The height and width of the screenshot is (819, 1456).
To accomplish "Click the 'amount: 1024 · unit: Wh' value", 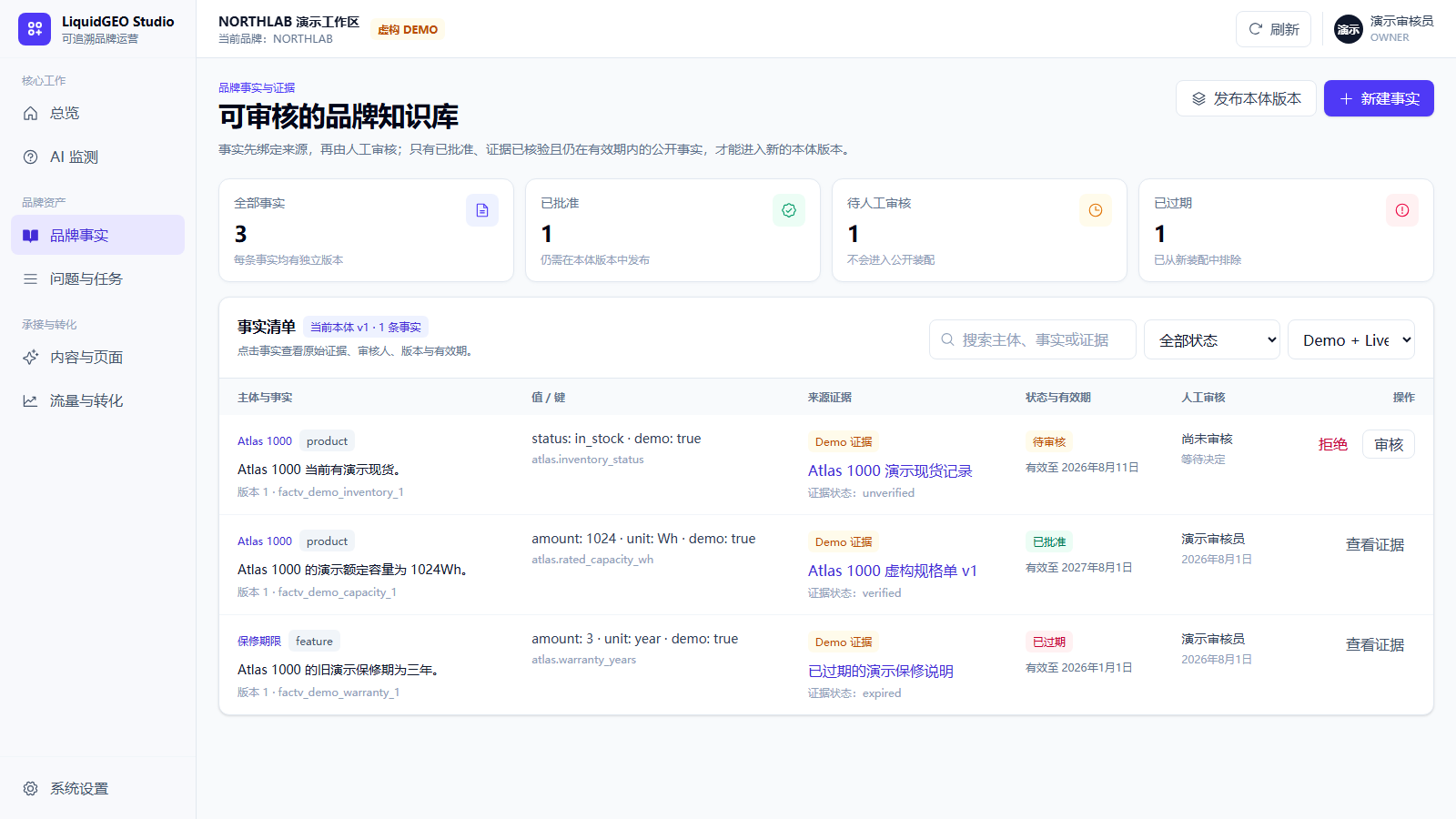I will coord(605,539).
